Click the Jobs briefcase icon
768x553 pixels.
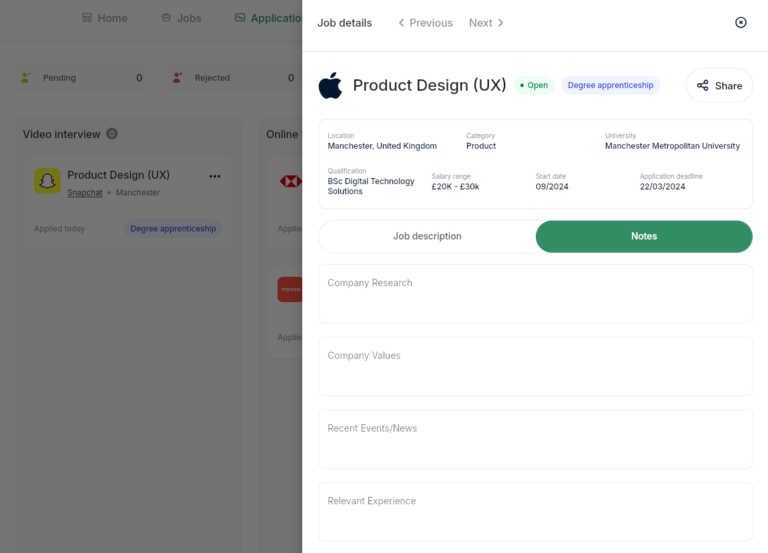[x=166, y=18]
